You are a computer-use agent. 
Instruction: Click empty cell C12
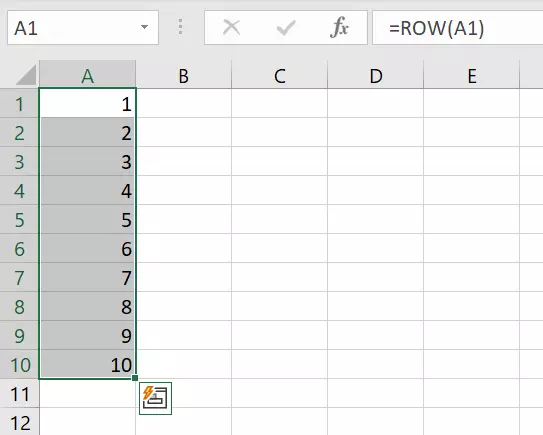(279, 422)
